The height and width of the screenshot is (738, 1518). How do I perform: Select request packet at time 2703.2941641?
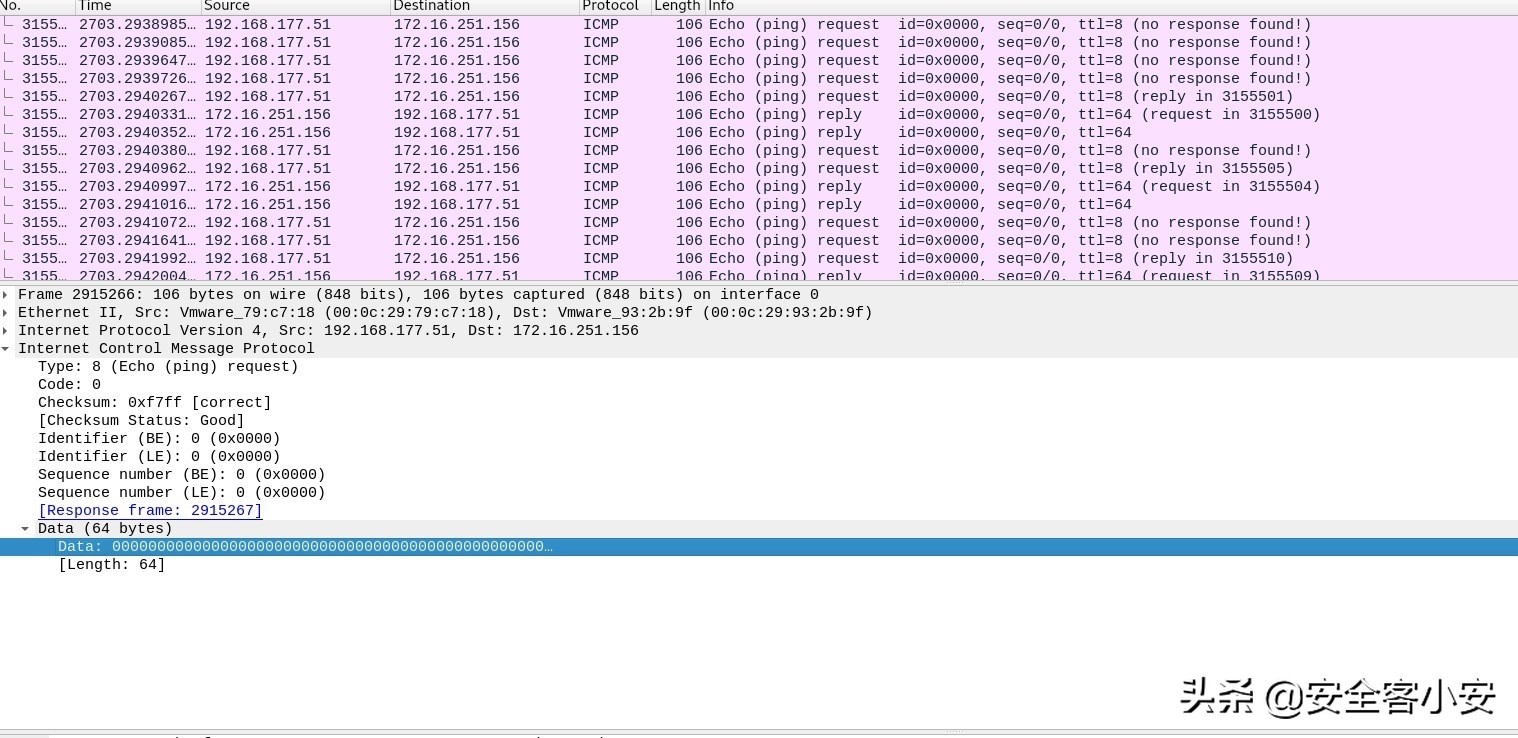pyautogui.click(x=759, y=241)
